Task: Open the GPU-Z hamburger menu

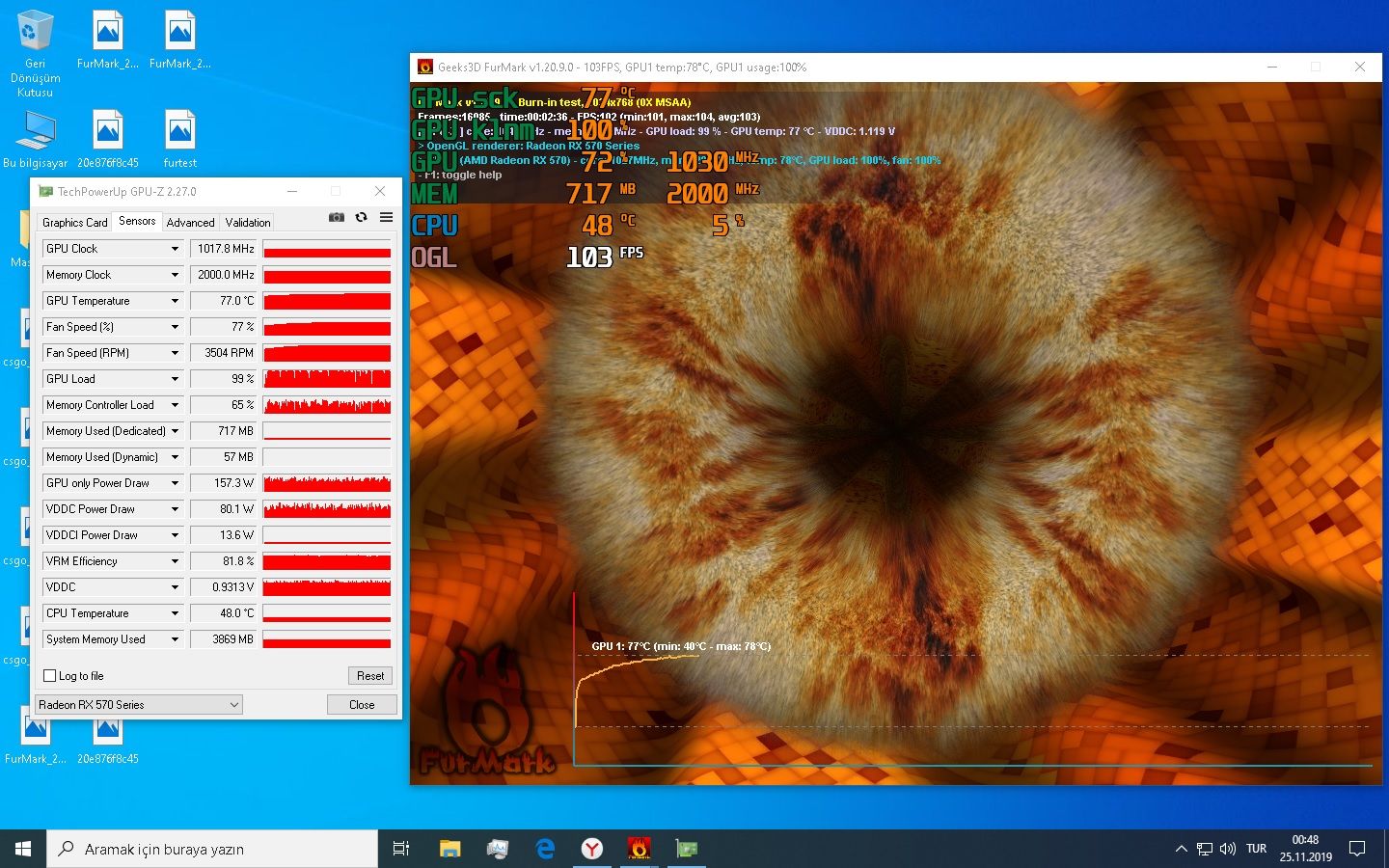Action: (x=386, y=217)
